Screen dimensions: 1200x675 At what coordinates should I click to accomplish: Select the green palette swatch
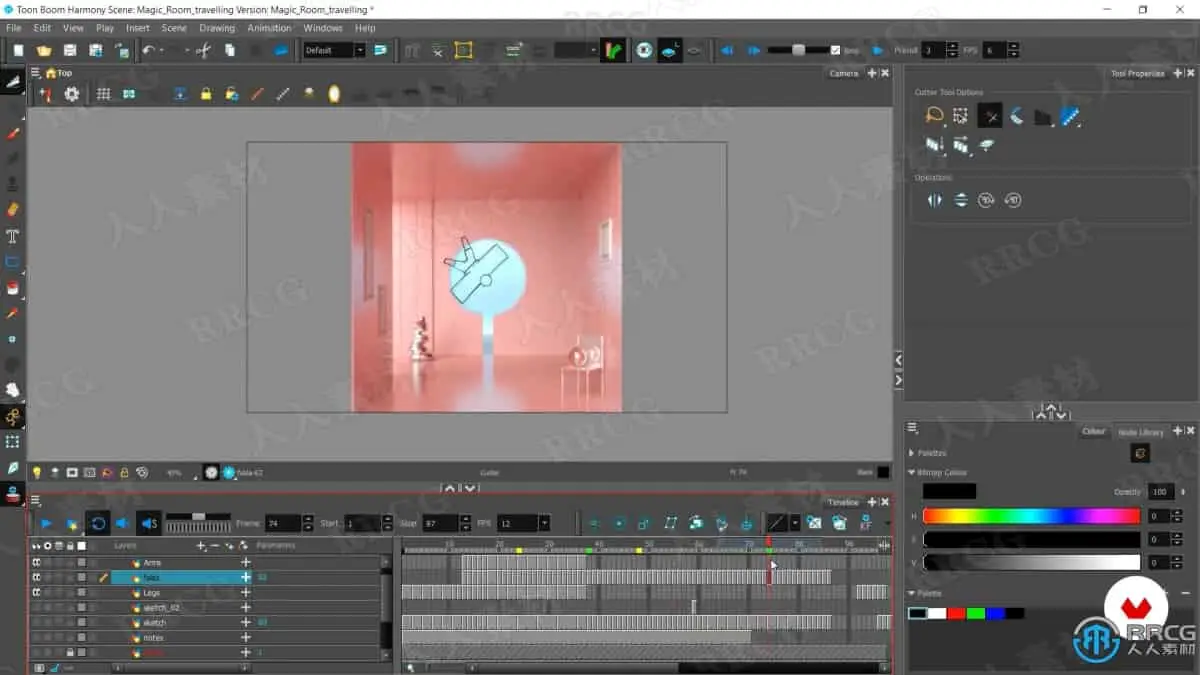976,613
